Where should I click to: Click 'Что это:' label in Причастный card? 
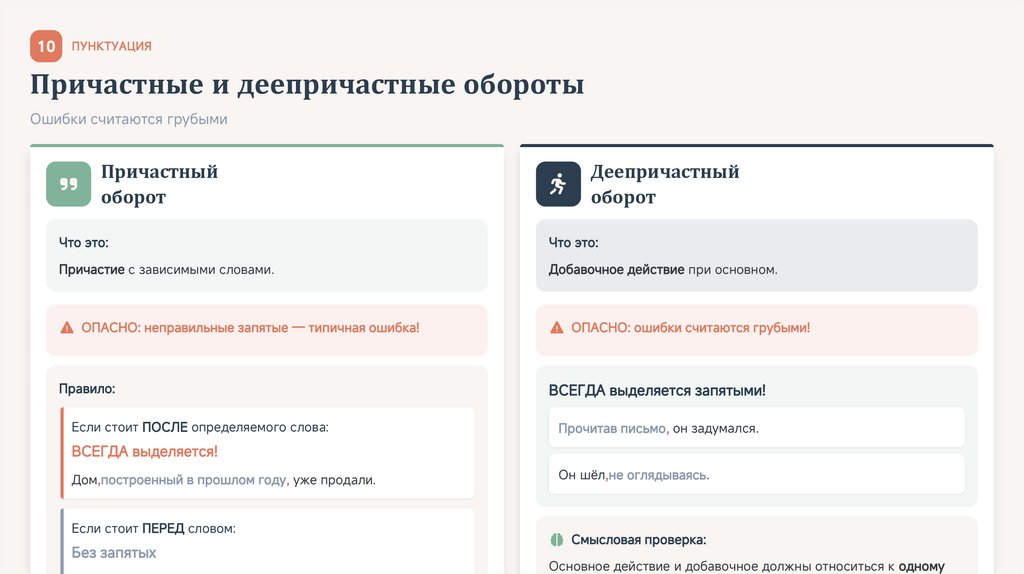pos(84,243)
